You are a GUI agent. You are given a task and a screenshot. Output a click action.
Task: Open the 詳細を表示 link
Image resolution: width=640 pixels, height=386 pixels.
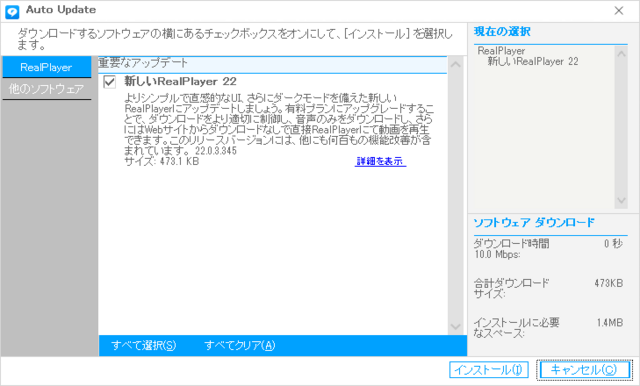click(x=380, y=161)
